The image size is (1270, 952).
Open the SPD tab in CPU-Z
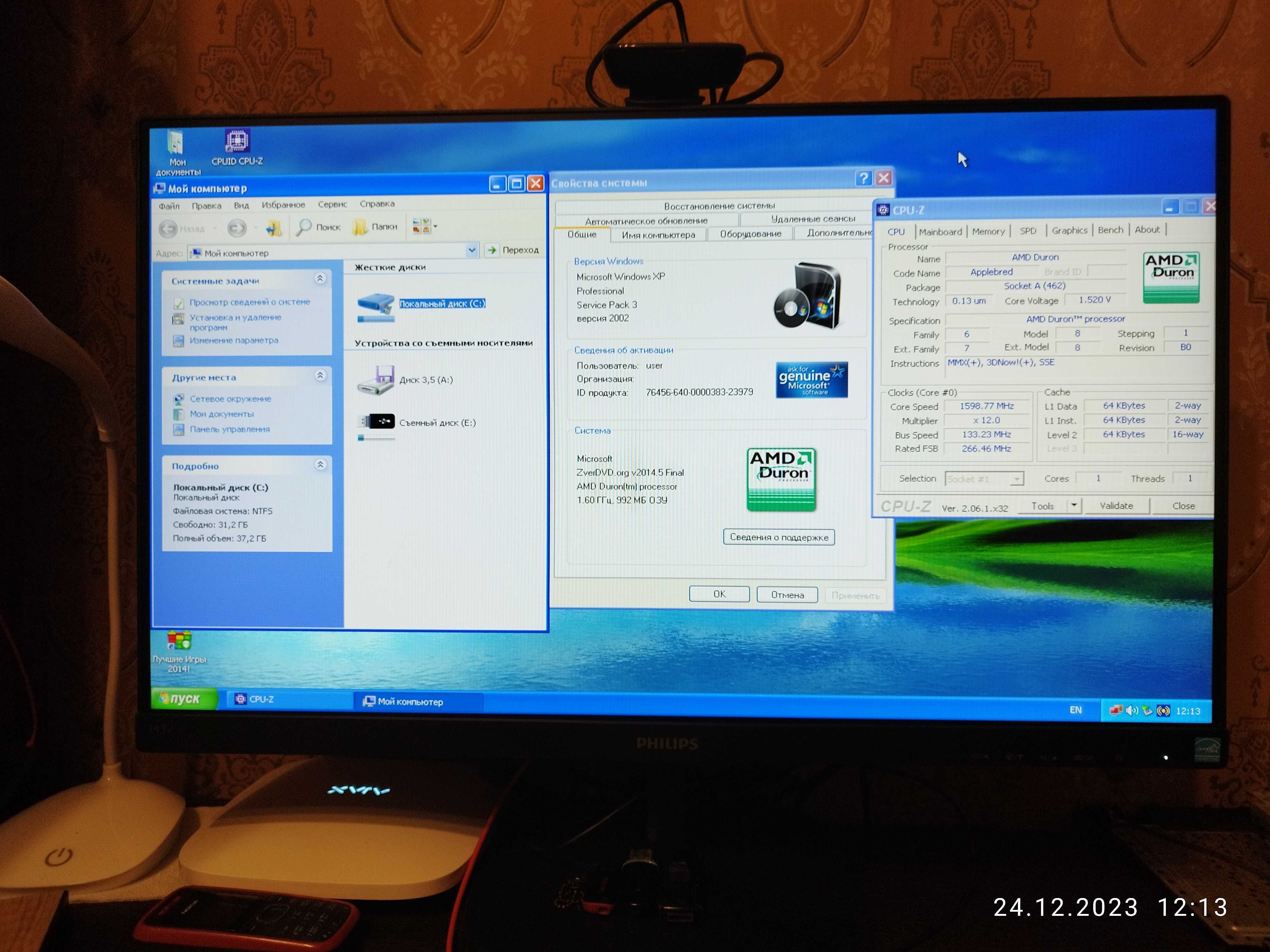[x=1028, y=231]
